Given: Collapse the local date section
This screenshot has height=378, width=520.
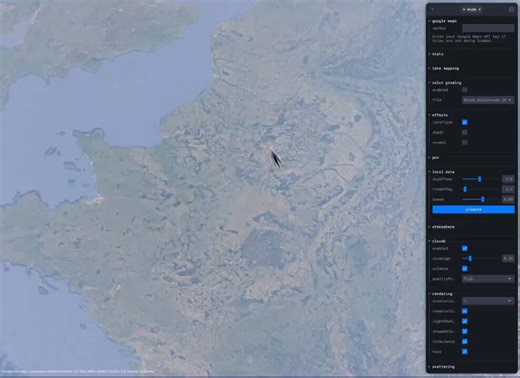Looking at the screenshot, I should tap(443, 172).
